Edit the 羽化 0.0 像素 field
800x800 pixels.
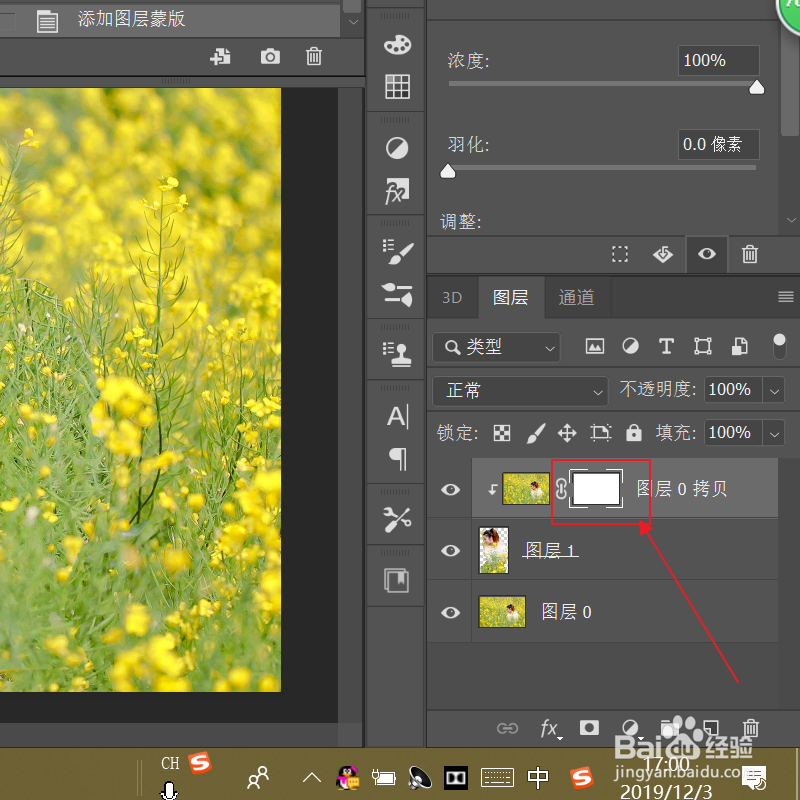click(x=718, y=144)
